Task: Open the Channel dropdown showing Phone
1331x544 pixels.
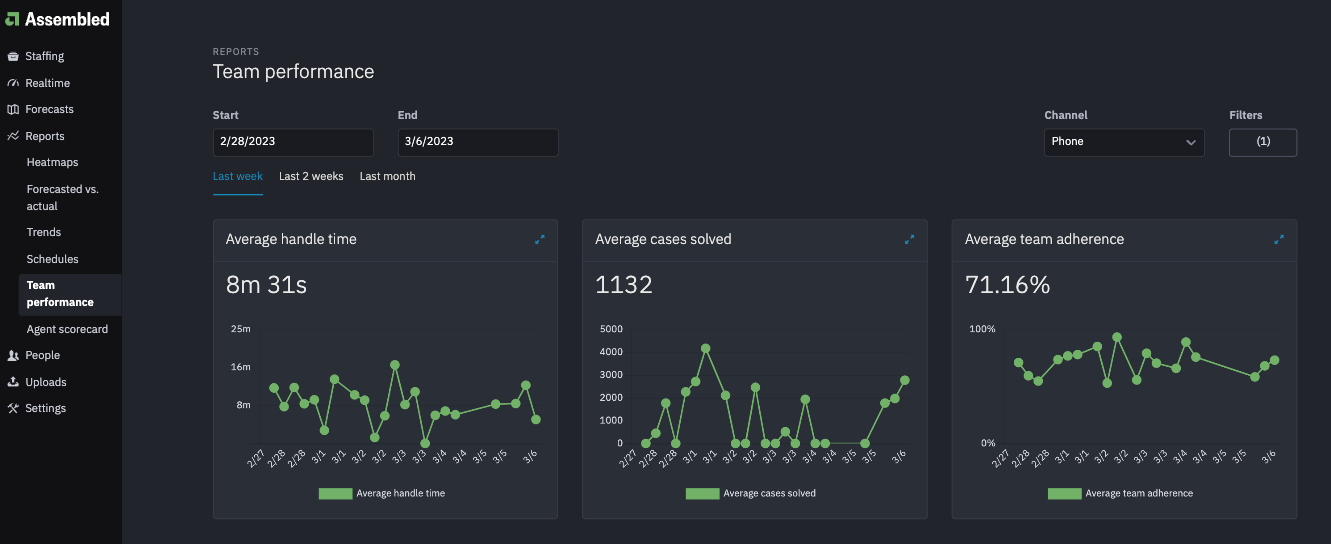Action: tap(1124, 142)
